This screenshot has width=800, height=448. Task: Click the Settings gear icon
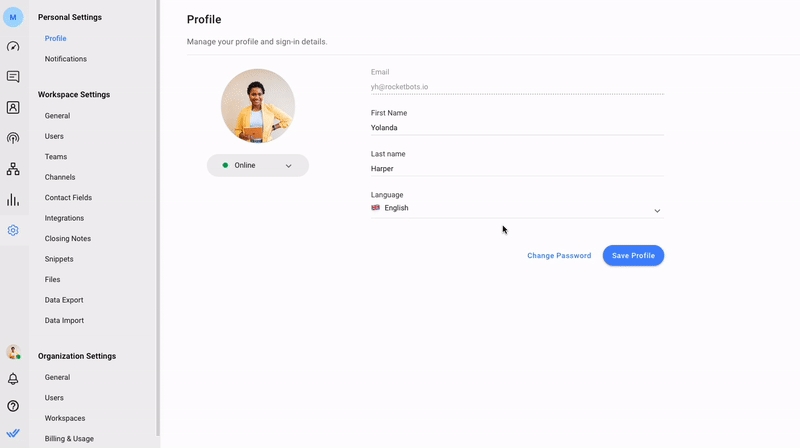(13, 230)
